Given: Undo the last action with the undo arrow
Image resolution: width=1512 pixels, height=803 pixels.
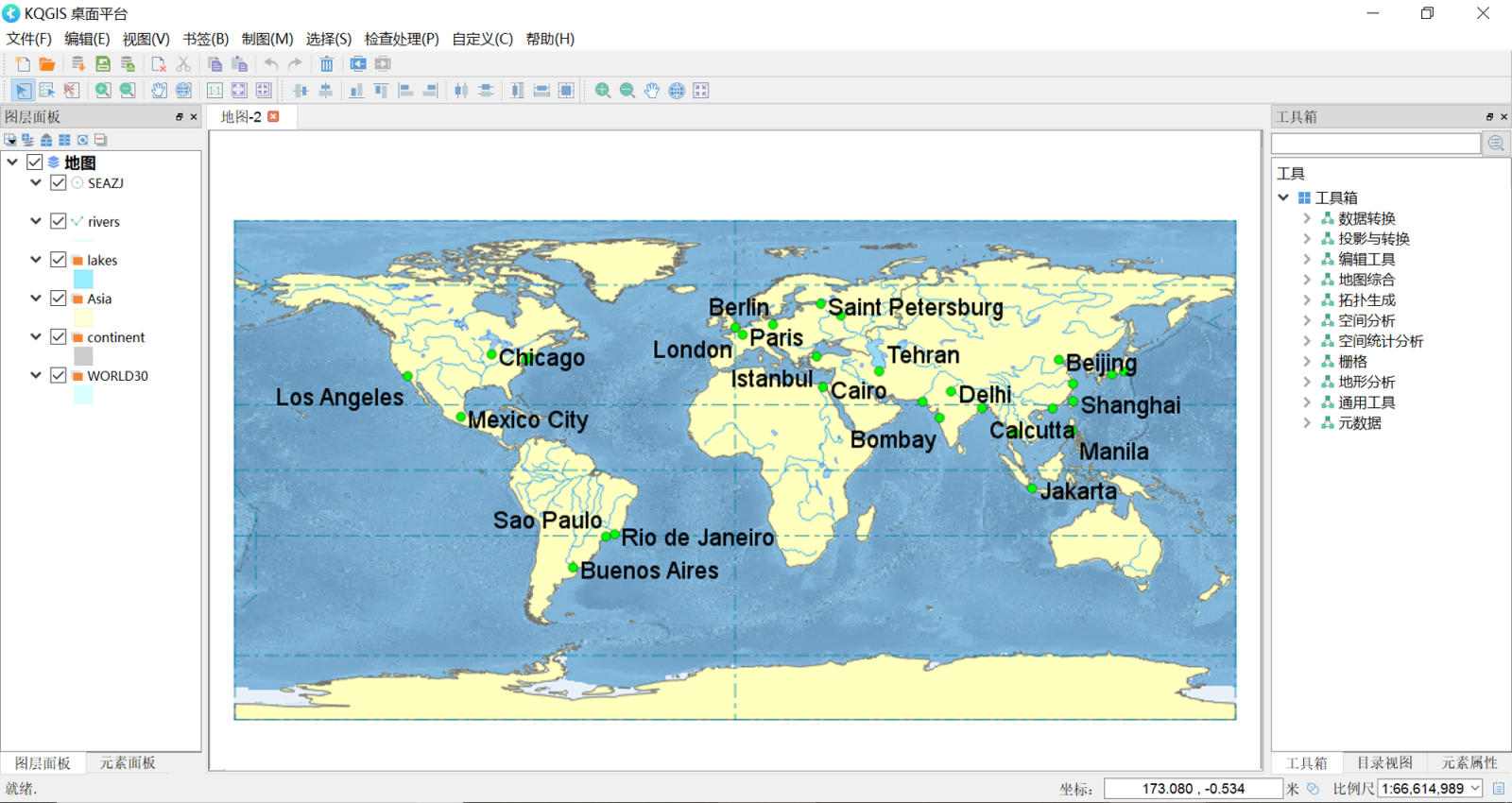Looking at the screenshot, I should (271, 64).
